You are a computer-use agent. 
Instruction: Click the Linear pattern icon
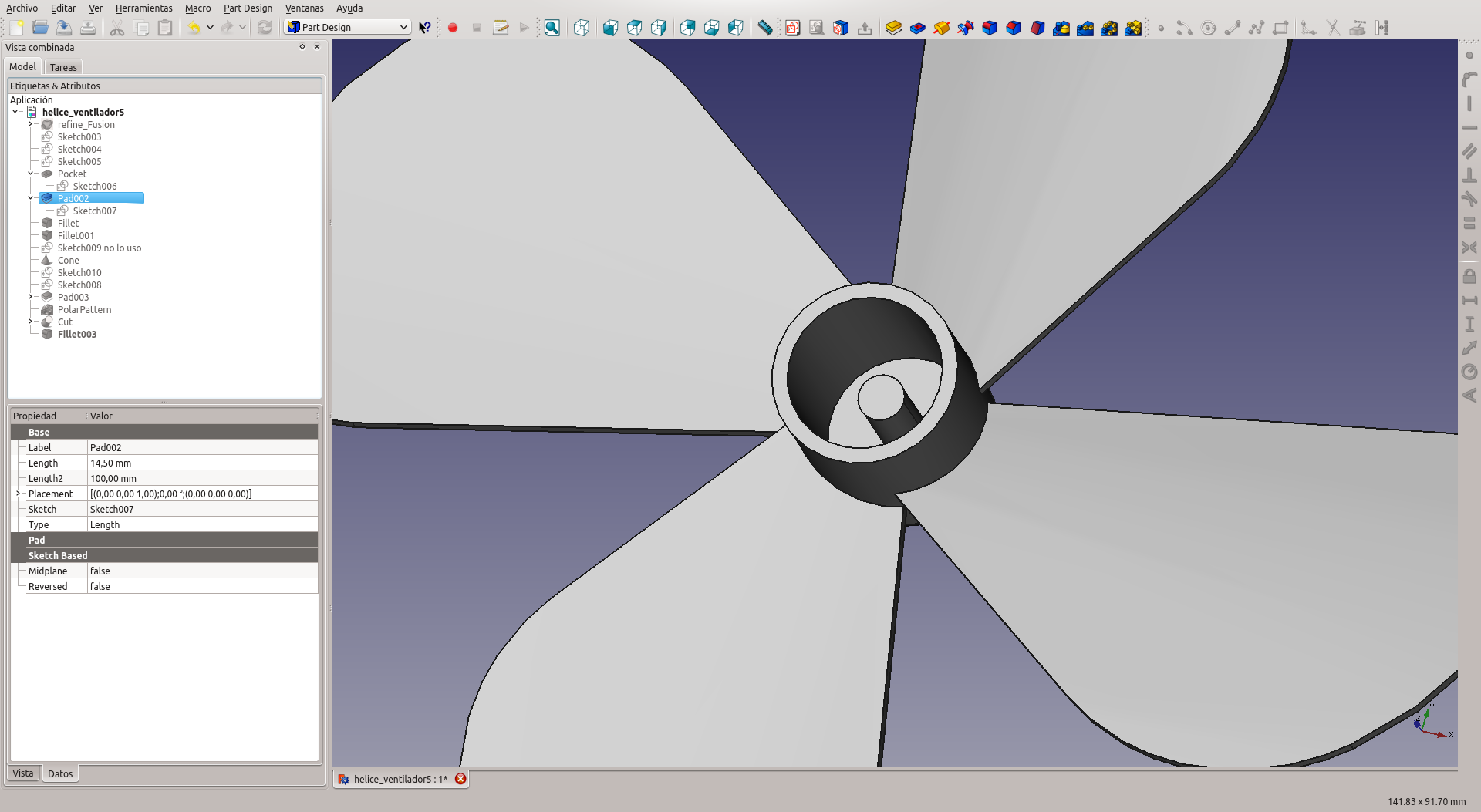click(1085, 28)
